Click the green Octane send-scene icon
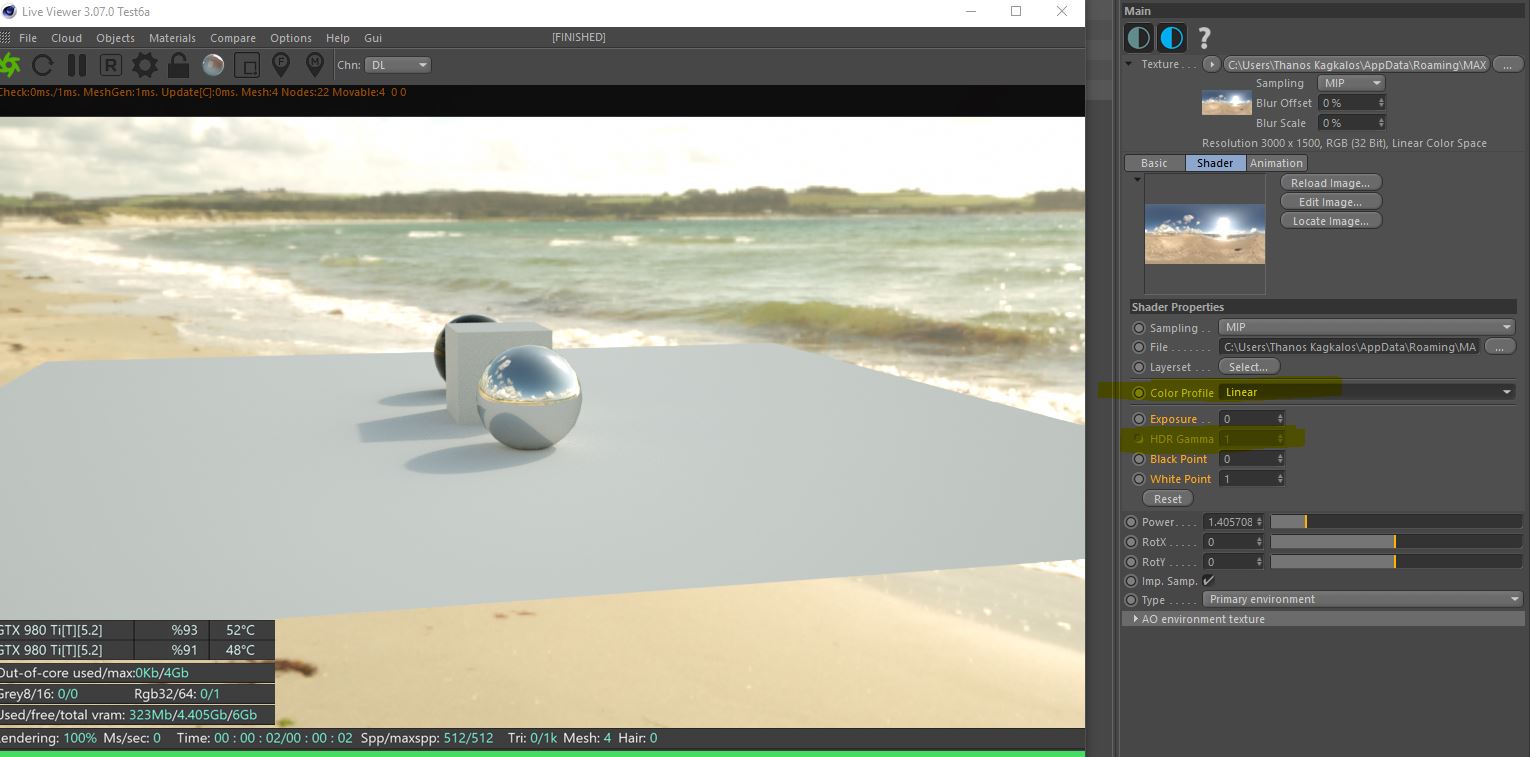1530x757 pixels. tap(9, 65)
